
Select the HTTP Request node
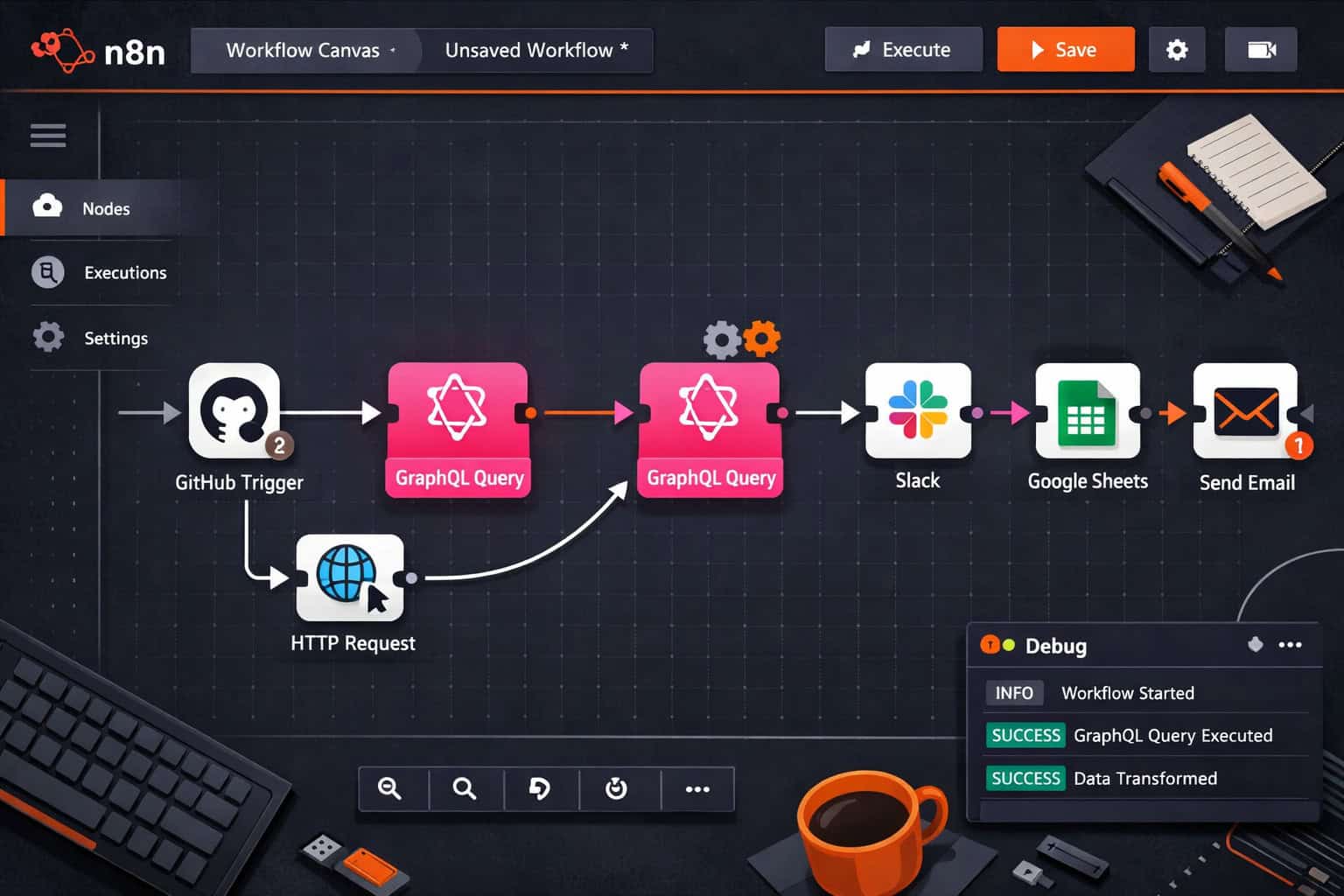(x=350, y=577)
